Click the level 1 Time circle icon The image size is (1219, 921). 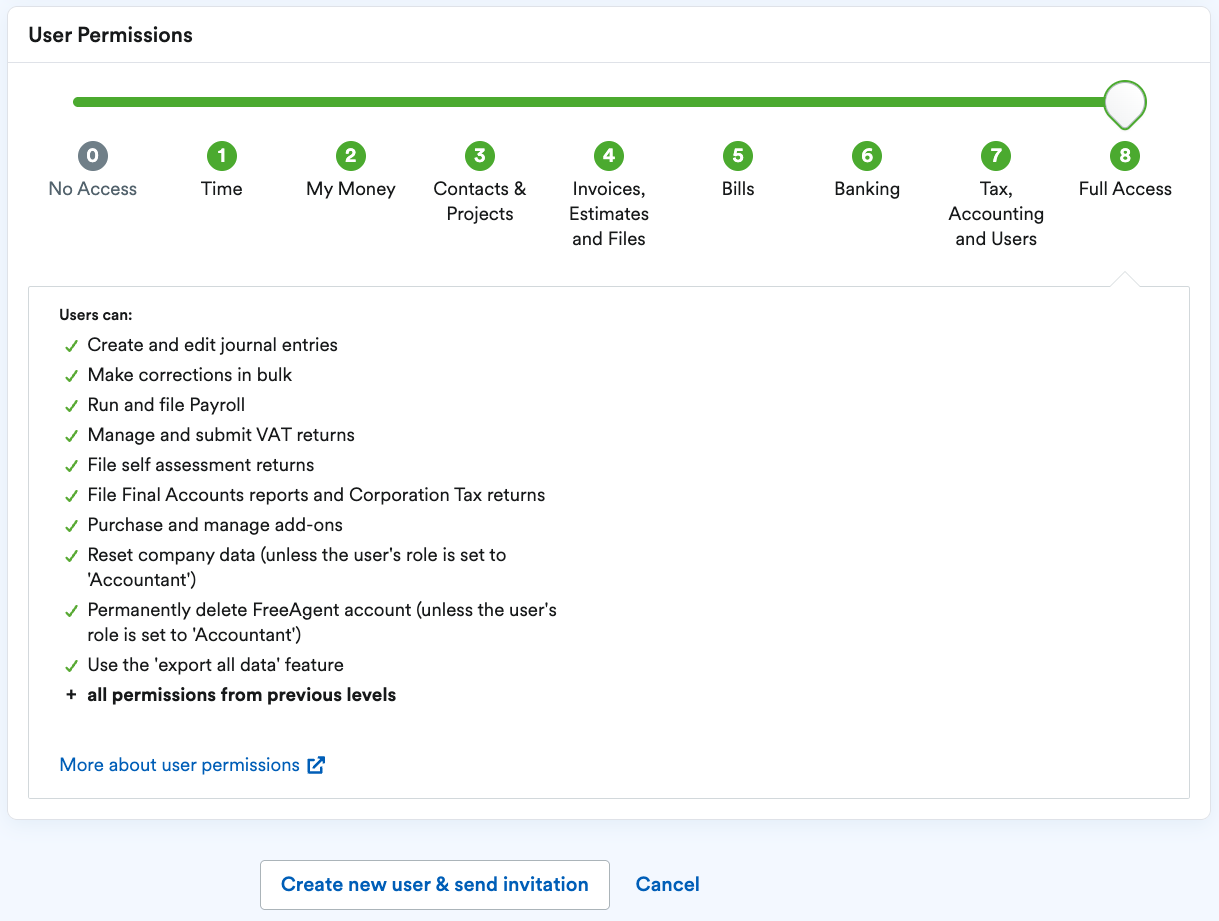coord(221,156)
